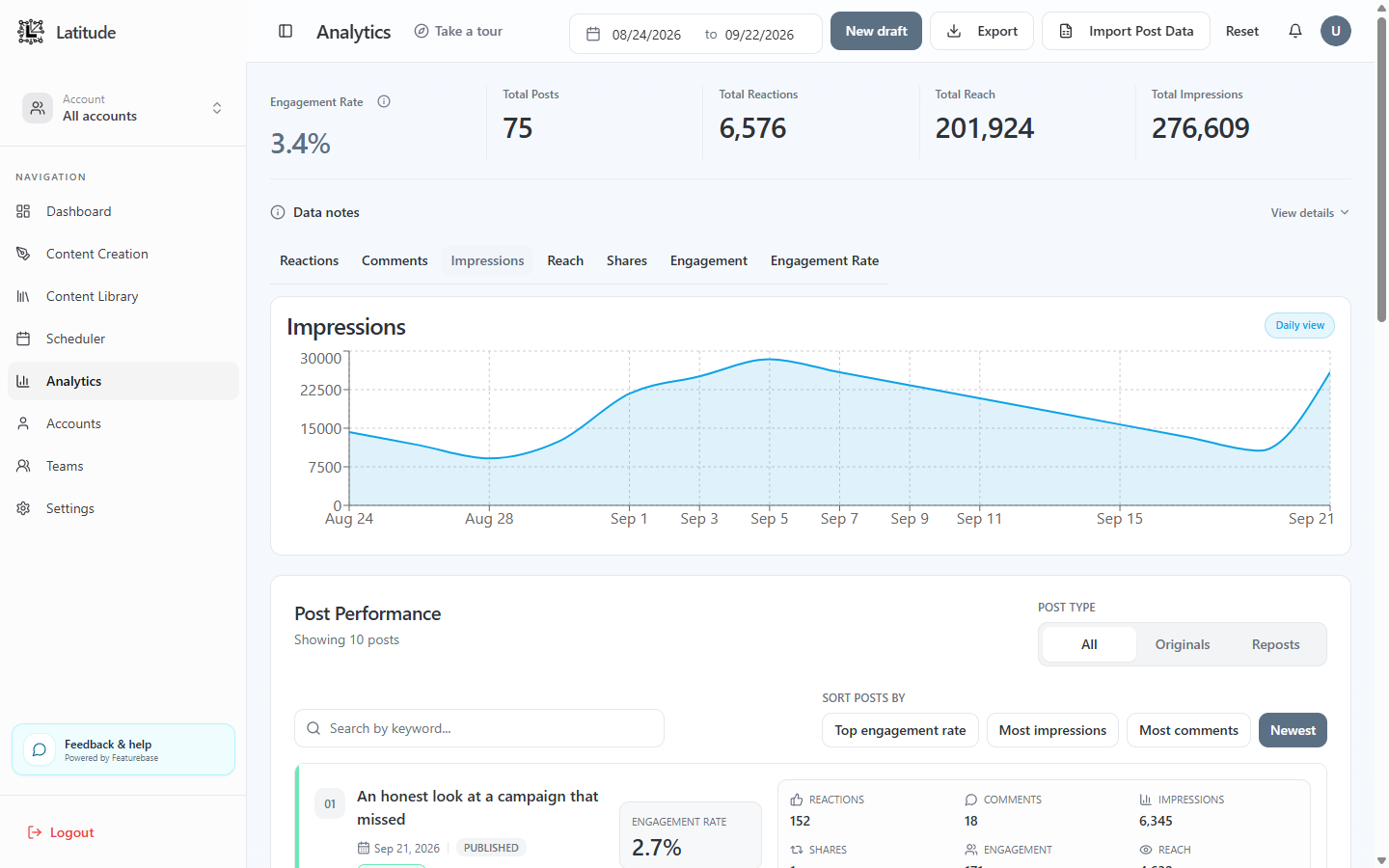Open the user avatar menu
1389x868 pixels.
pyautogui.click(x=1336, y=31)
